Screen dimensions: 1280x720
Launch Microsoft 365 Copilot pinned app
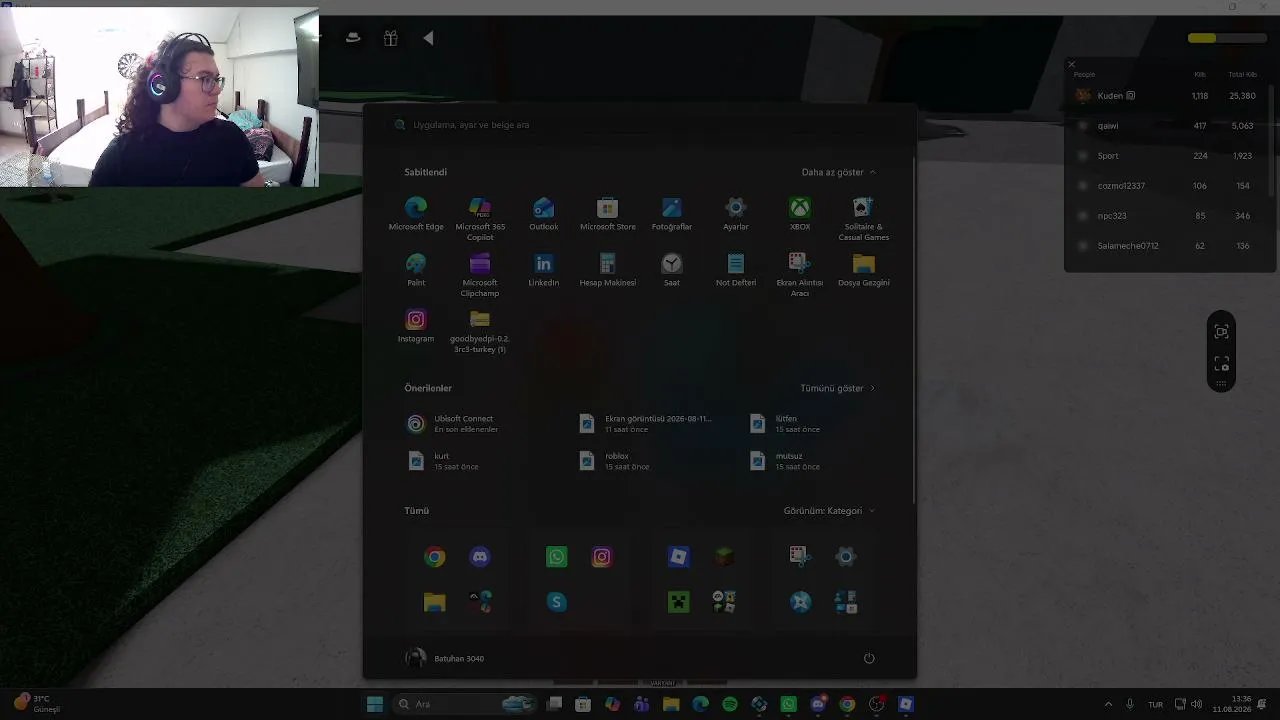pyautogui.click(x=480, y=219)
